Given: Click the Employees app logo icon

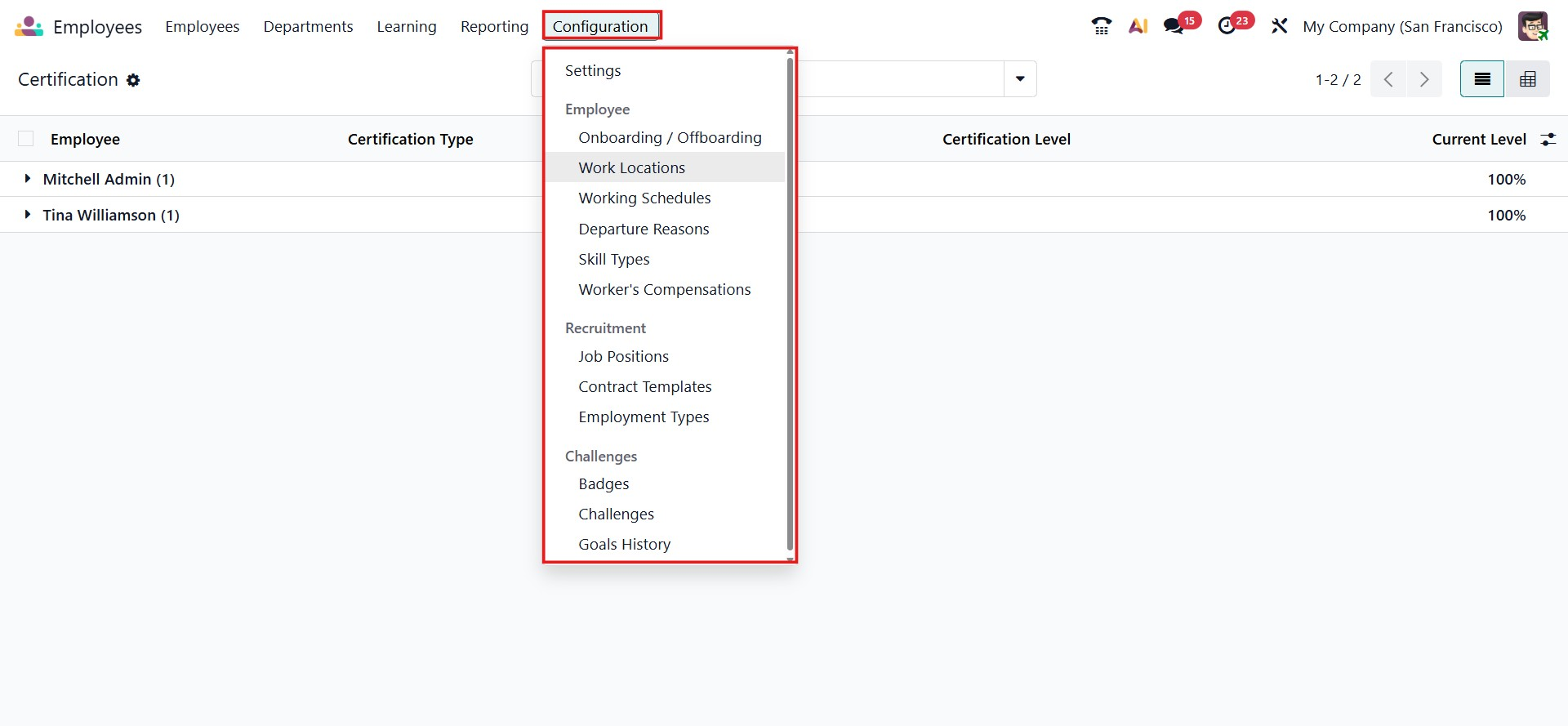Looking at the screenshot, I should (x=29, y=27).
